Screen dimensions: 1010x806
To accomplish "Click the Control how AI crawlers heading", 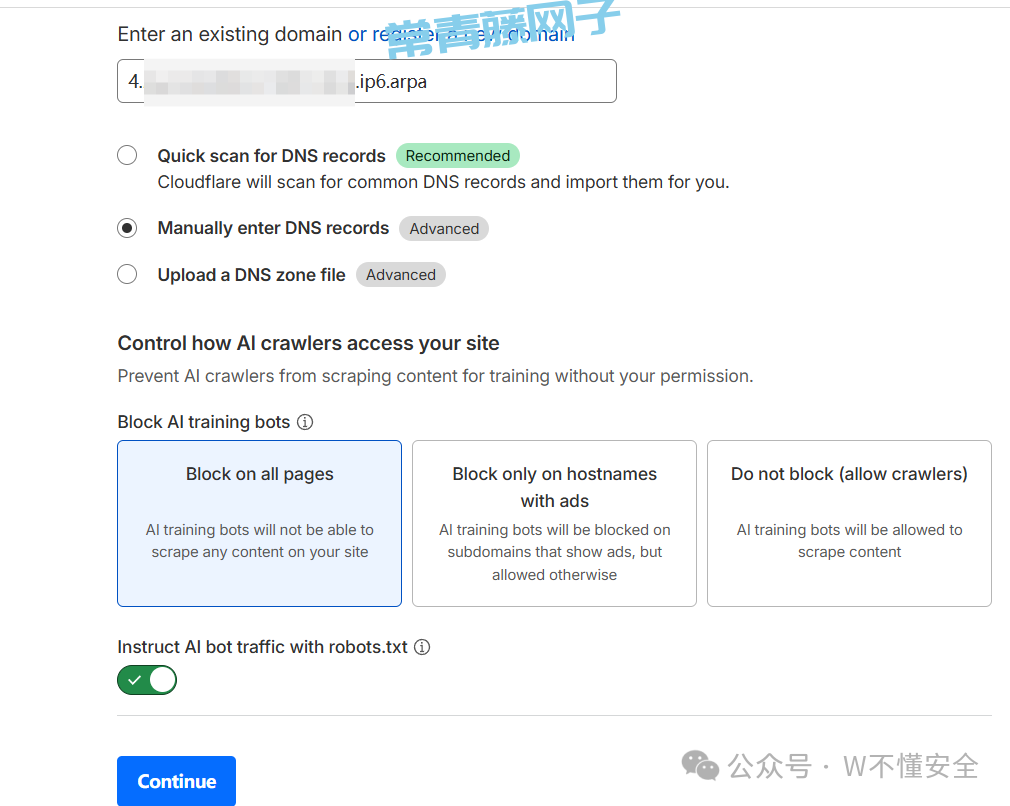I will (x=309, y=343).
